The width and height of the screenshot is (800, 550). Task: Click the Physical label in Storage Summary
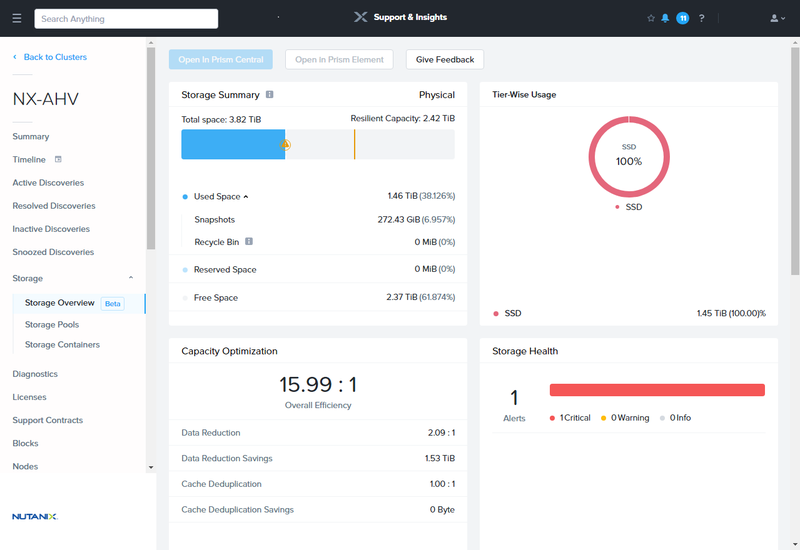point(437,95)
